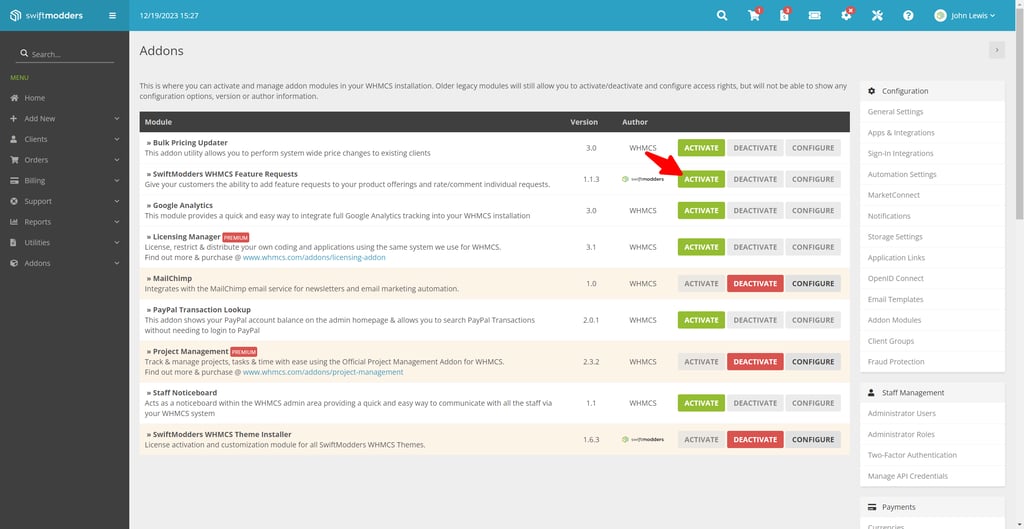Image resolution: width=1024 pixels, height=529 pixels.
Task: Open the gear settings icon with alert
Action: (x=846, y=16)
